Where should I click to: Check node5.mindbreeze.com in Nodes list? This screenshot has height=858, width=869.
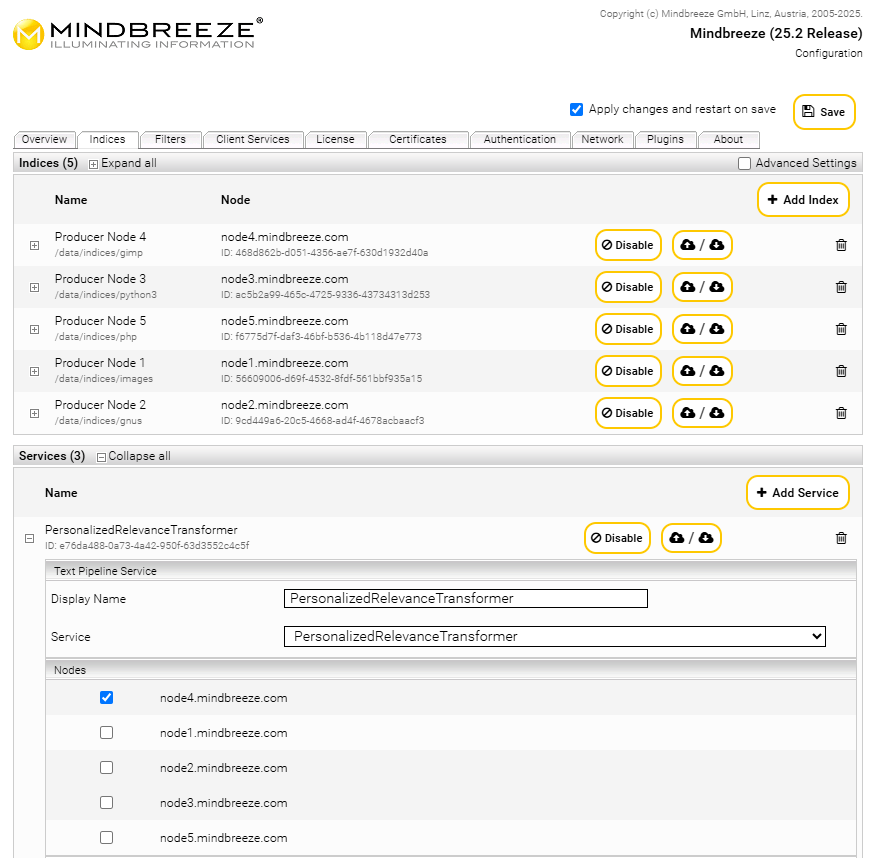pyautogui.click(x=106, y=837)
